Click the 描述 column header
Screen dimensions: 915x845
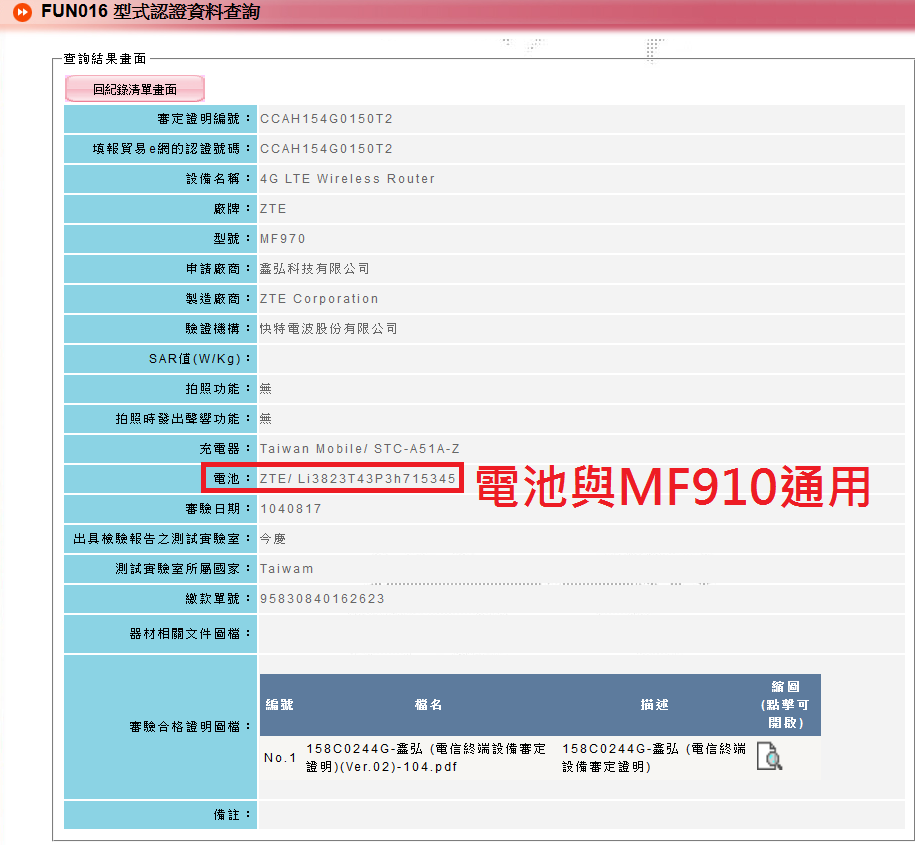point(654,704)
